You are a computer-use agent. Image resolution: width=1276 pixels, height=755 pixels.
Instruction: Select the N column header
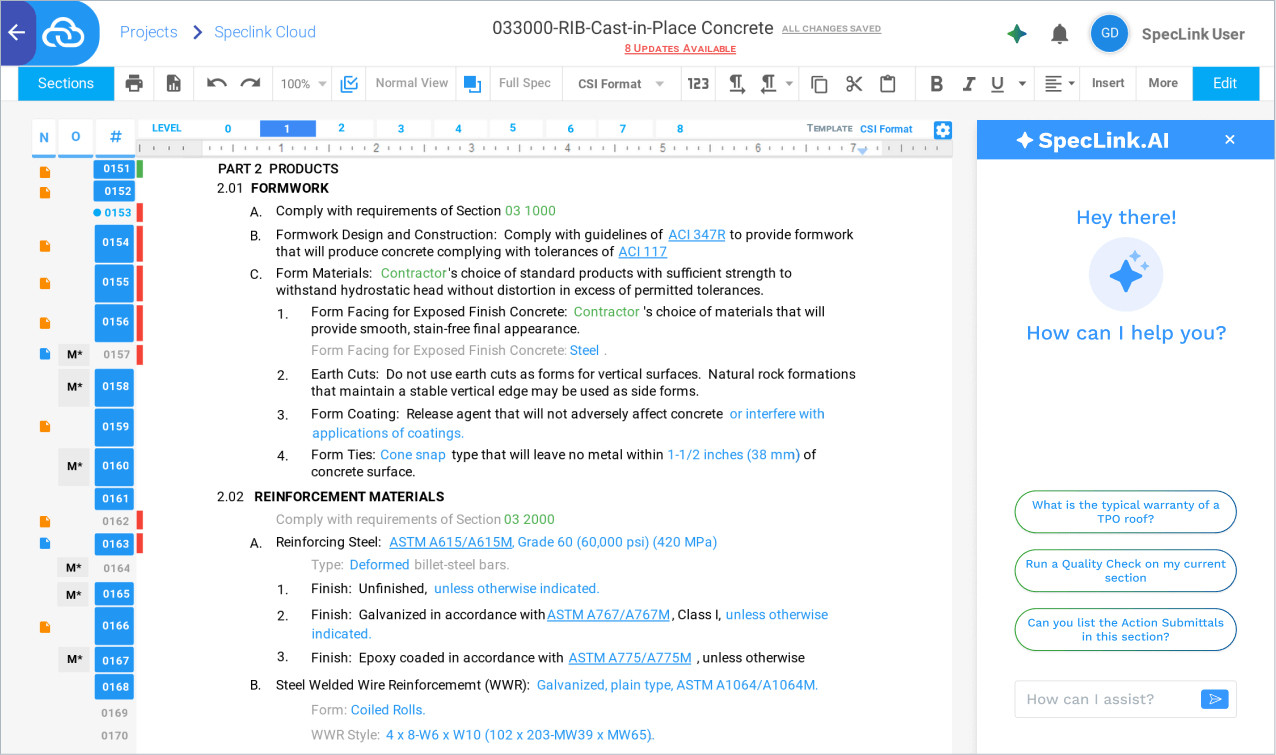(x=44, y=138)
